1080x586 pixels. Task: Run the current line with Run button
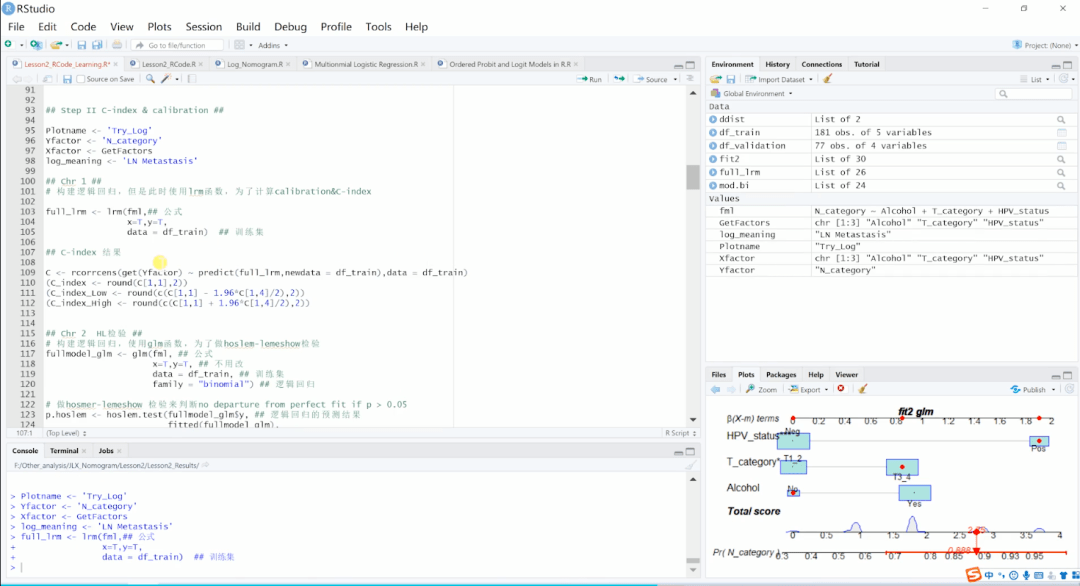click(590, 79)
